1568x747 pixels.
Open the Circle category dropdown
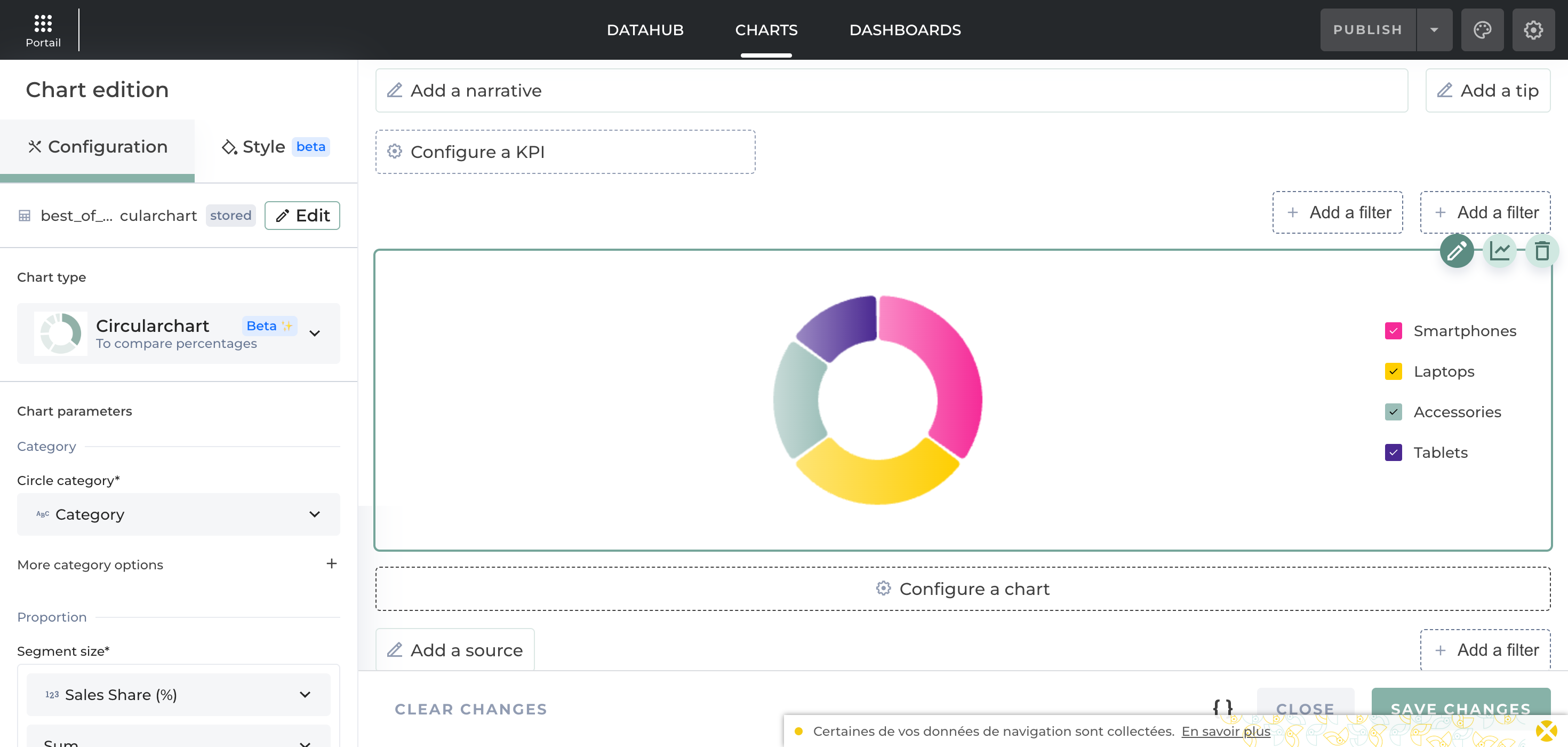(x=178, y=514)
